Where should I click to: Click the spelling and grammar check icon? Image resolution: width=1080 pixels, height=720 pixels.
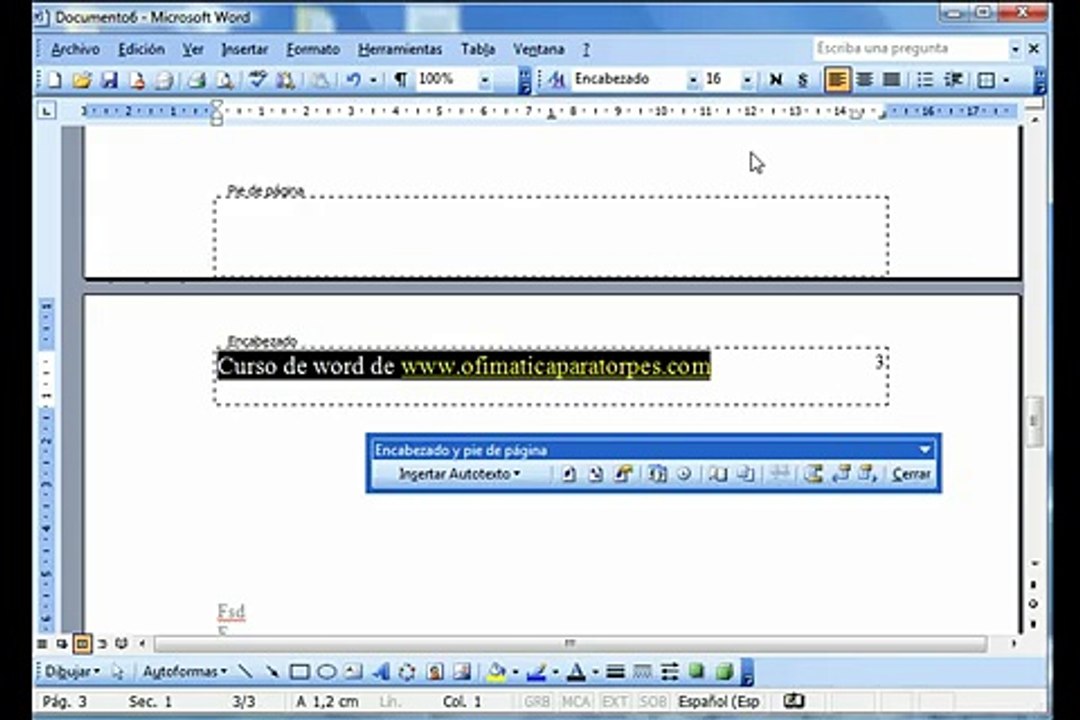point(258,80)
